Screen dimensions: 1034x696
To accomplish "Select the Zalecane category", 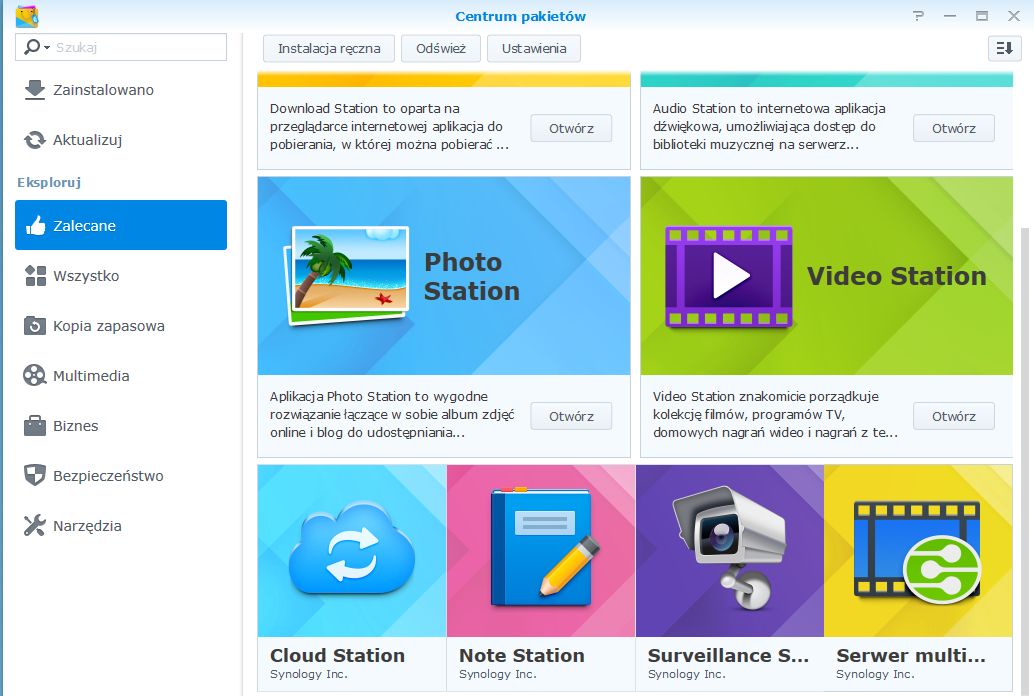I will (121, 225).
